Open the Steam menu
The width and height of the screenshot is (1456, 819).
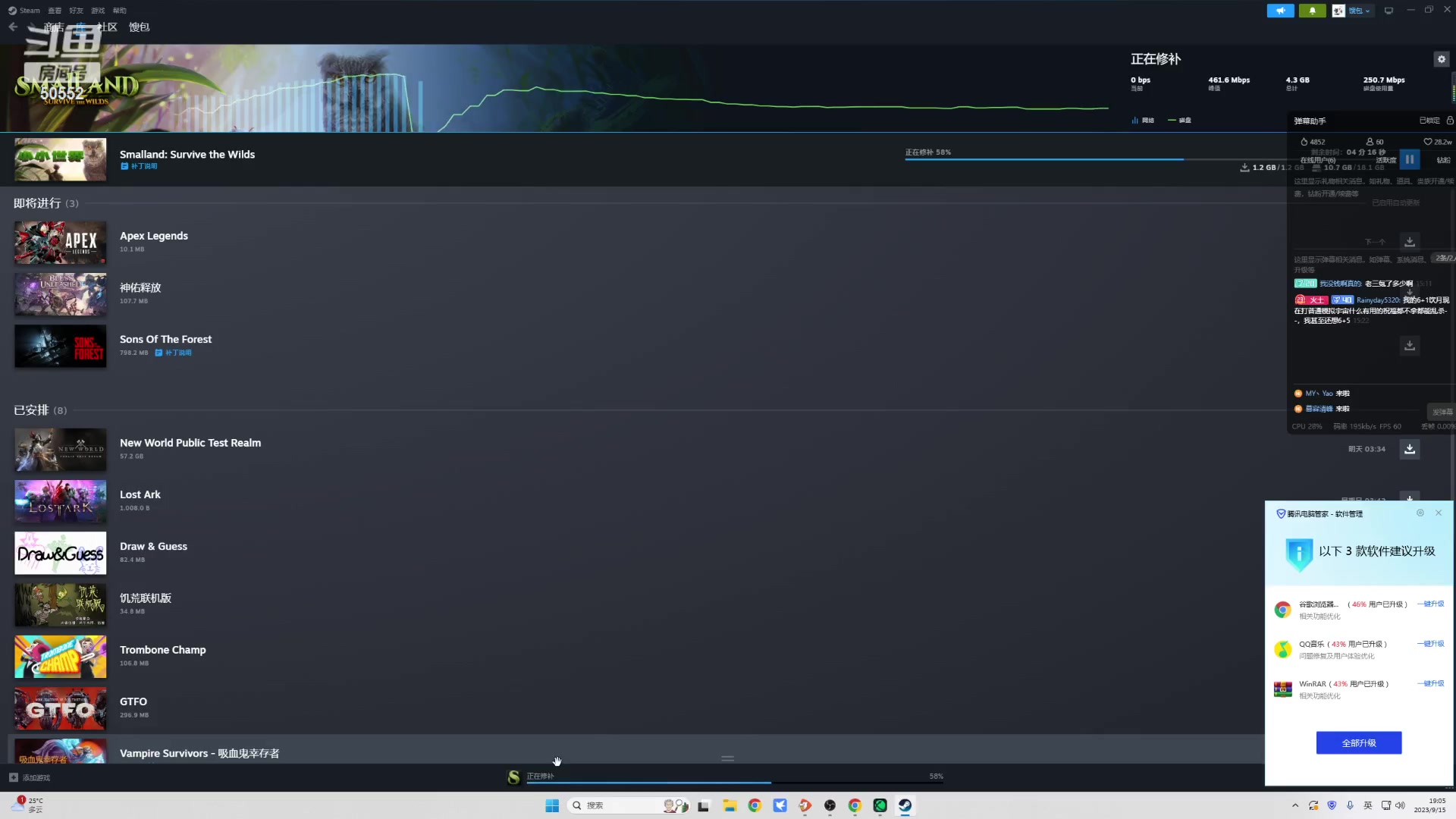[24, 11]
